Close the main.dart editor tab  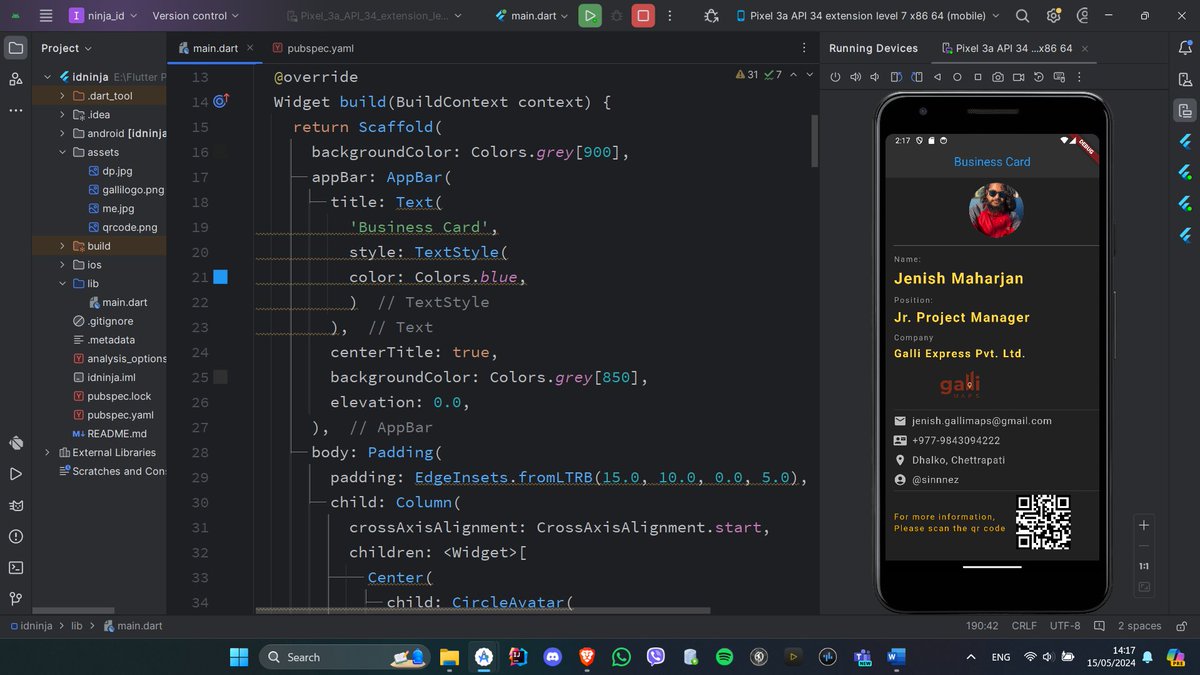(x=250, y=48)
